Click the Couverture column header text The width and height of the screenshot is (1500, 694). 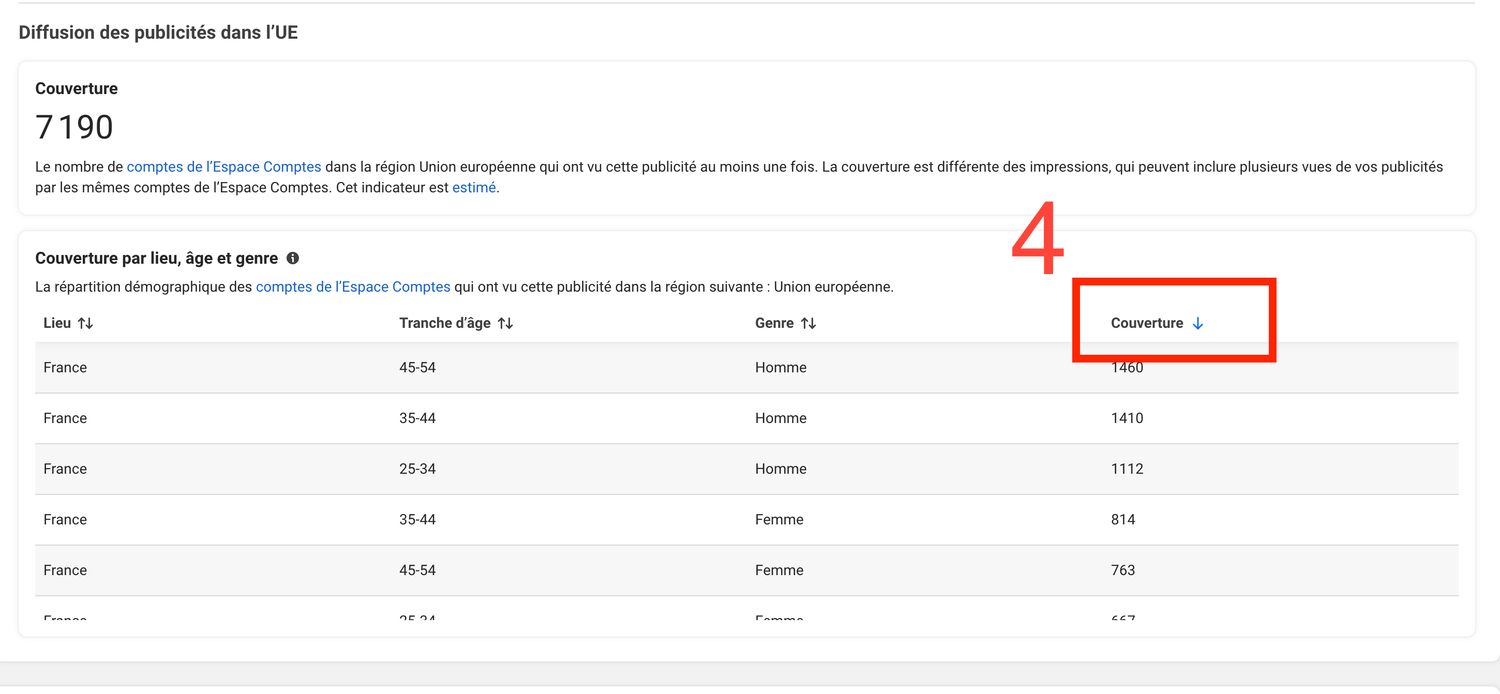point(1146,323)
